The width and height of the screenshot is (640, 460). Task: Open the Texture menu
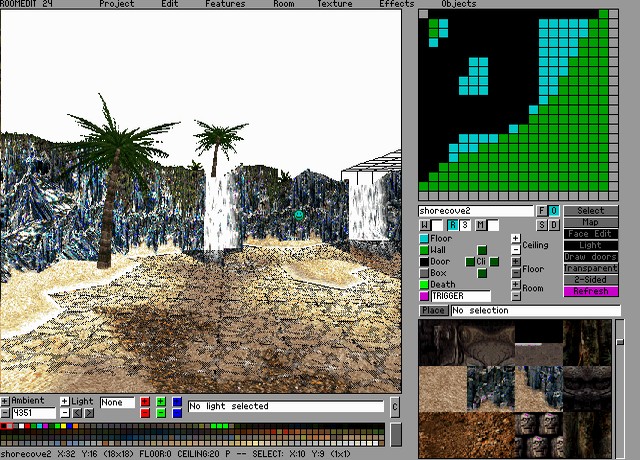(334, 4)
